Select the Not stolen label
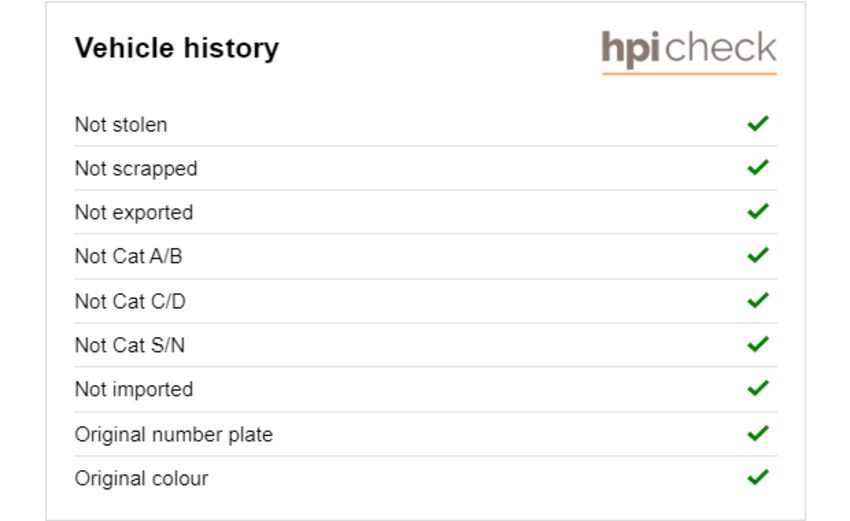850x521 pixels. (121, 125)
